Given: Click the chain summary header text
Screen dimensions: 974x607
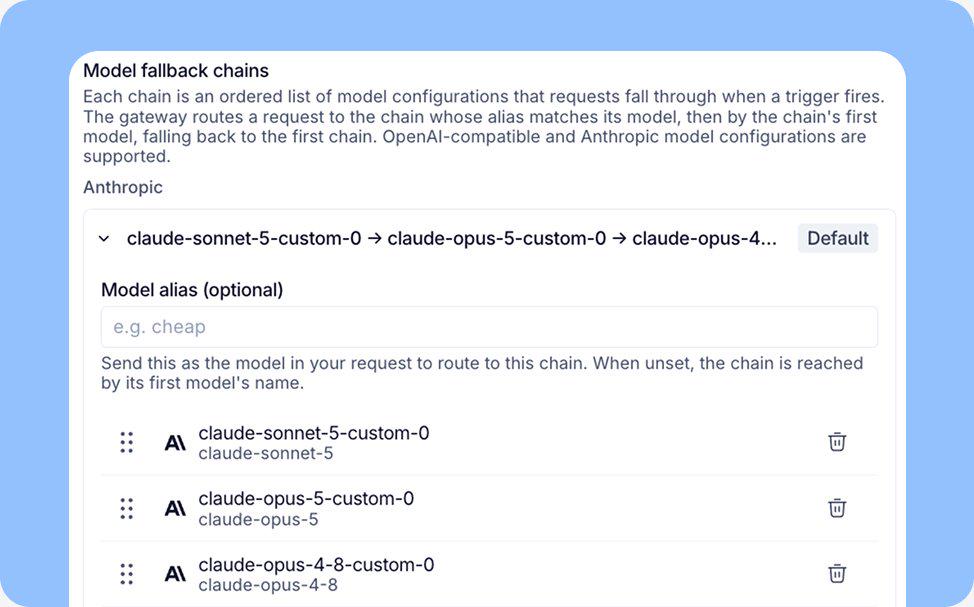Looking at the screenshot, I should tap(452, 239).
